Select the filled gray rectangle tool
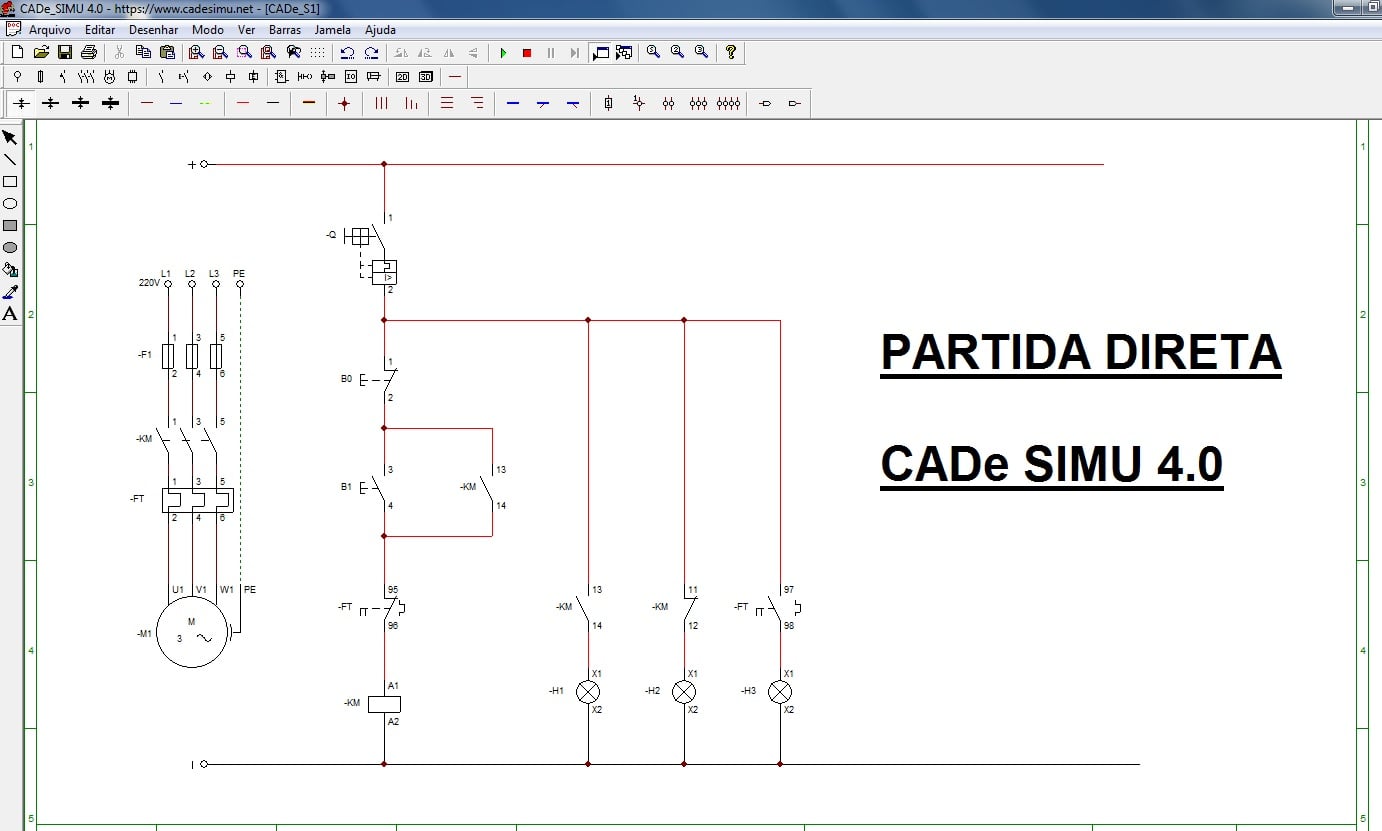 tap(10, 225)
